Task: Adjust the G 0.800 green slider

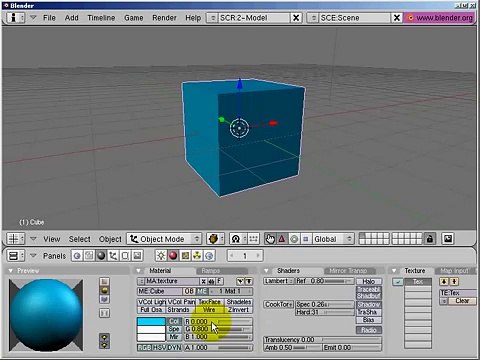Action: click(218, 329)
